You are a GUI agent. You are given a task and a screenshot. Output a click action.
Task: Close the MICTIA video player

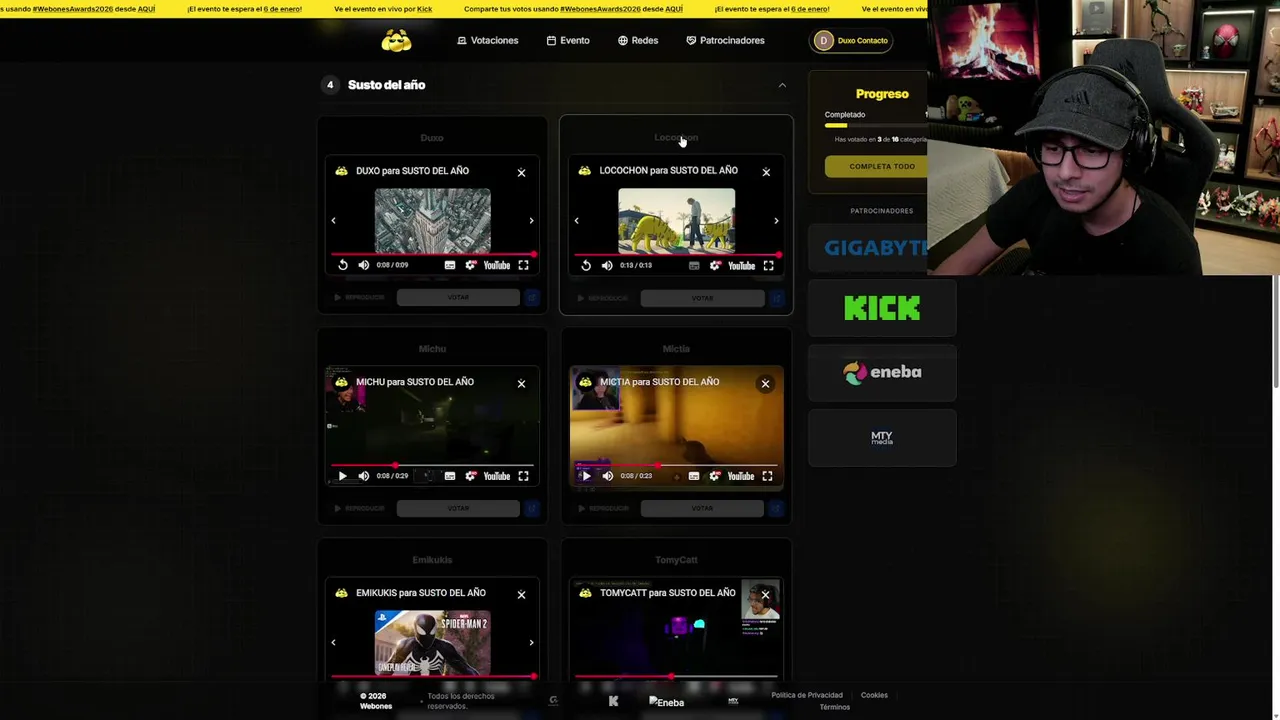click(765, 384)
